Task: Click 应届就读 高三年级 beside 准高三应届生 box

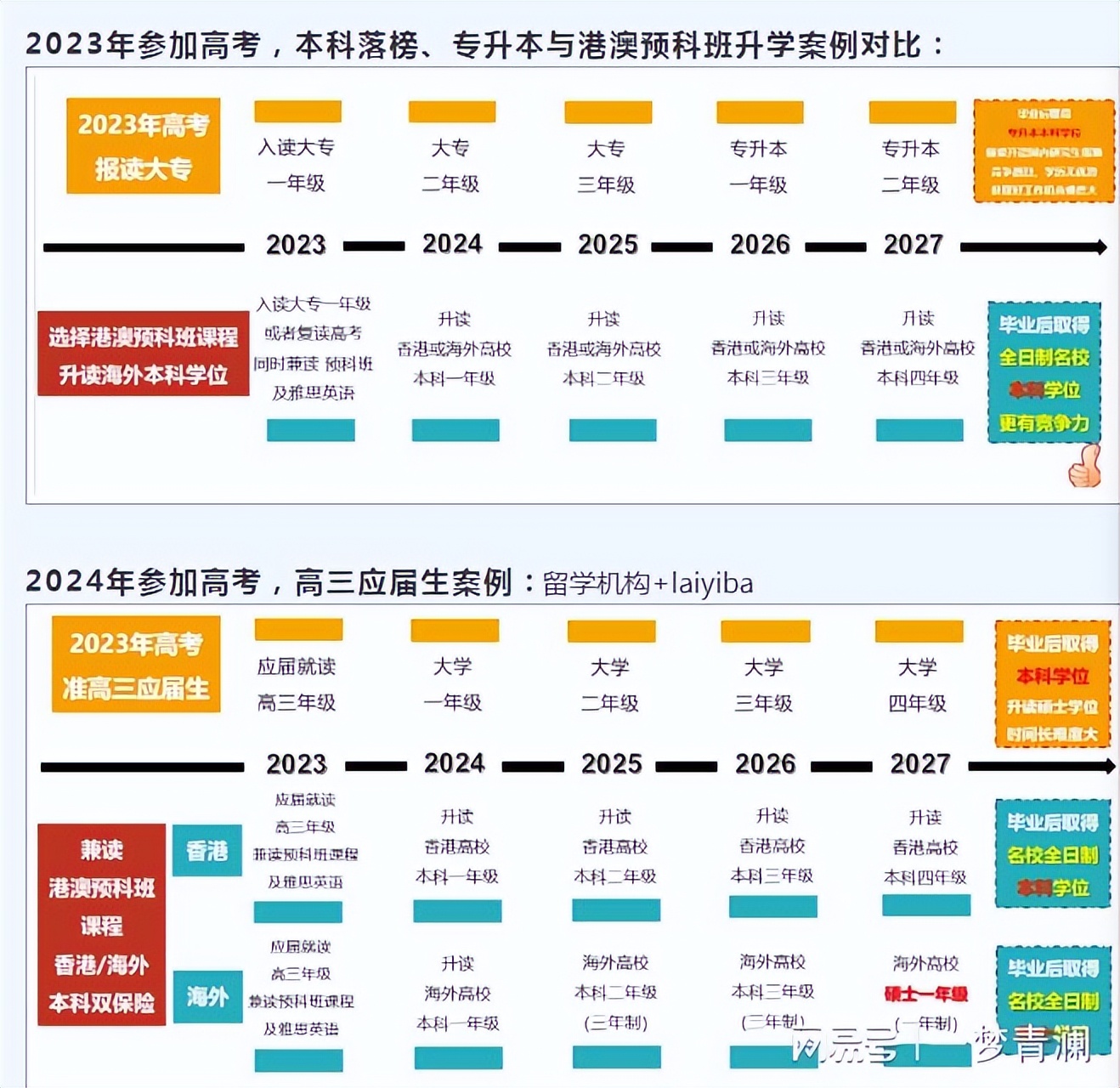Action: pyautogui.click(x=297, y=684)
